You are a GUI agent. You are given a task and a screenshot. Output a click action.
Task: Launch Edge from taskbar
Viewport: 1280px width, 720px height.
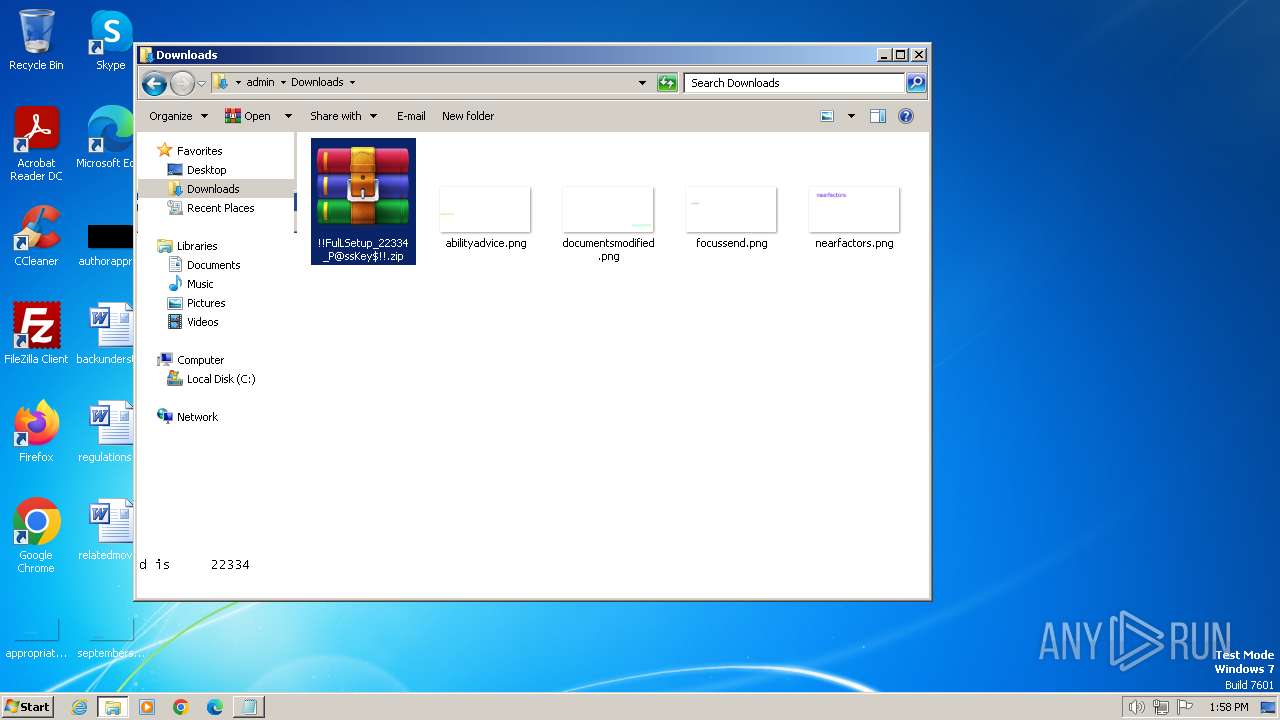pos(215,707)
